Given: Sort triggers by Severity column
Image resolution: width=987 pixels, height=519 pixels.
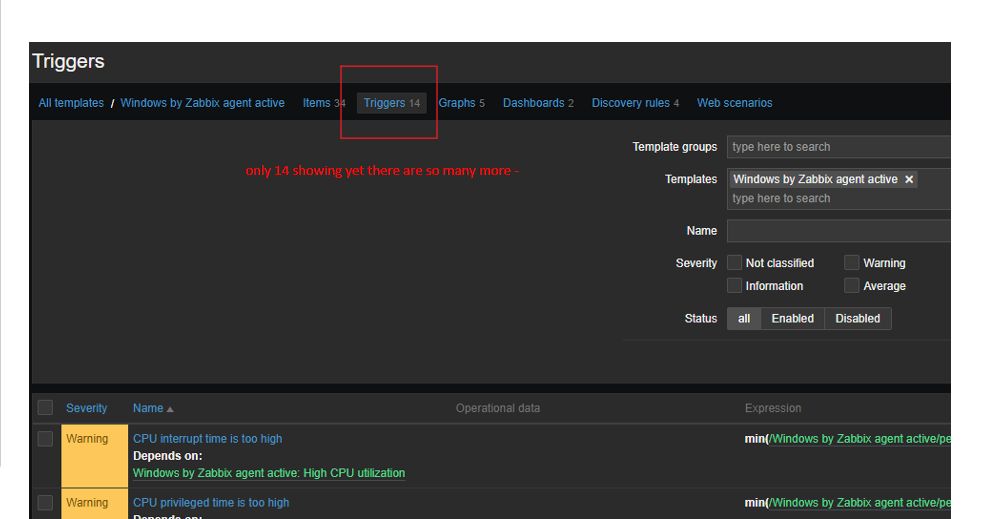Looking at the screenshot, I should [86, 408].
